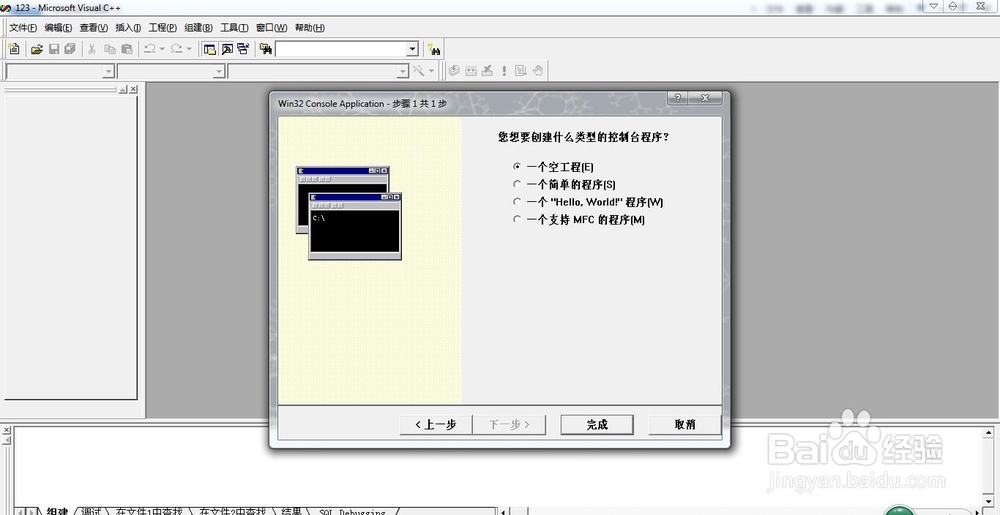
Task: Open the 帮助(H) menu
Action: tap(309, 27)
